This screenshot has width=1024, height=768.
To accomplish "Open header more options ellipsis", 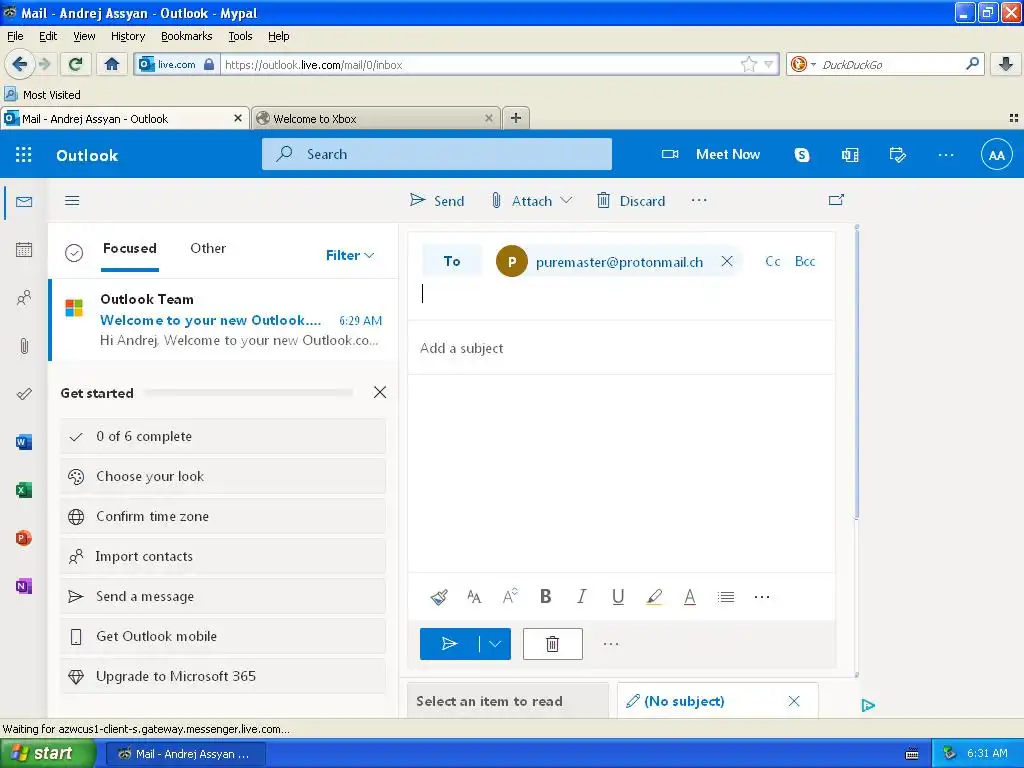I will point(946,155).
